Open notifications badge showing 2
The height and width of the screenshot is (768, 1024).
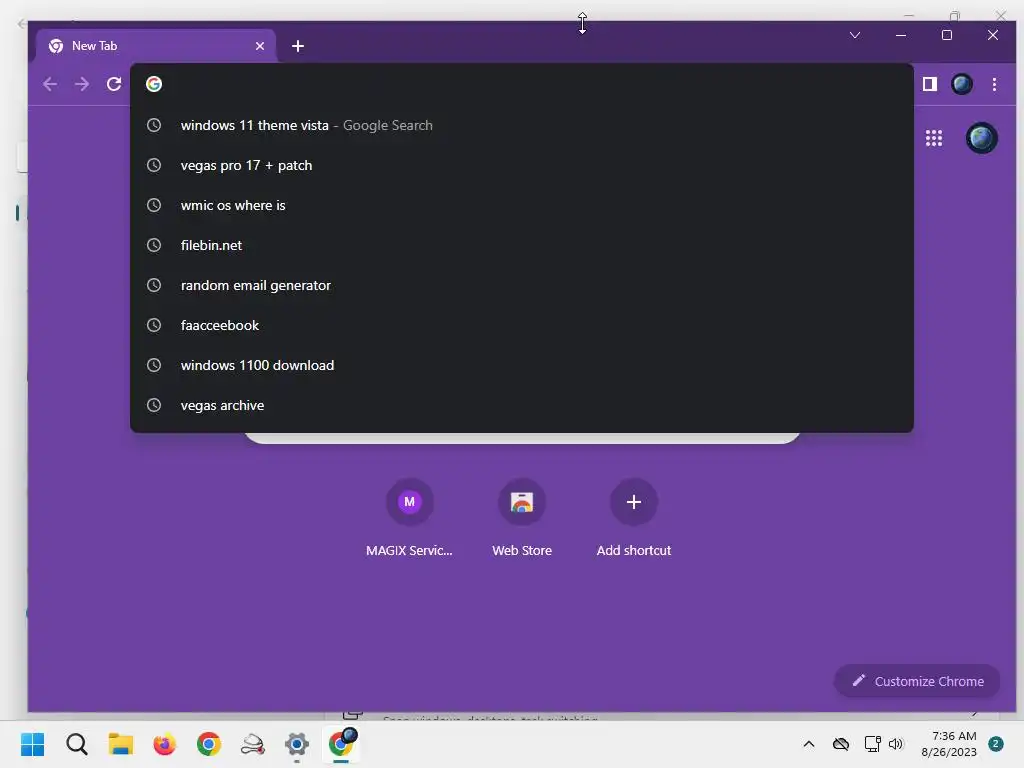click(x=996, y=744)
